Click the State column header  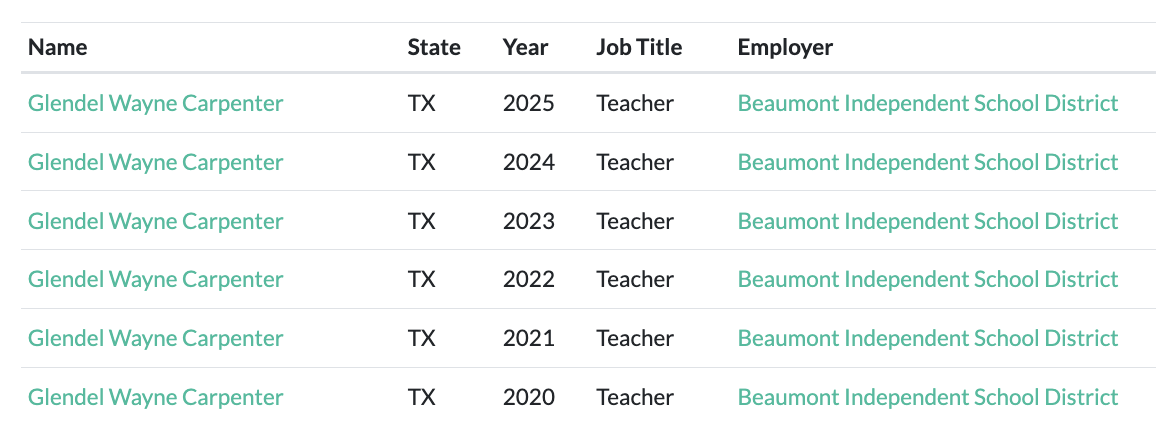click(434, 47)
